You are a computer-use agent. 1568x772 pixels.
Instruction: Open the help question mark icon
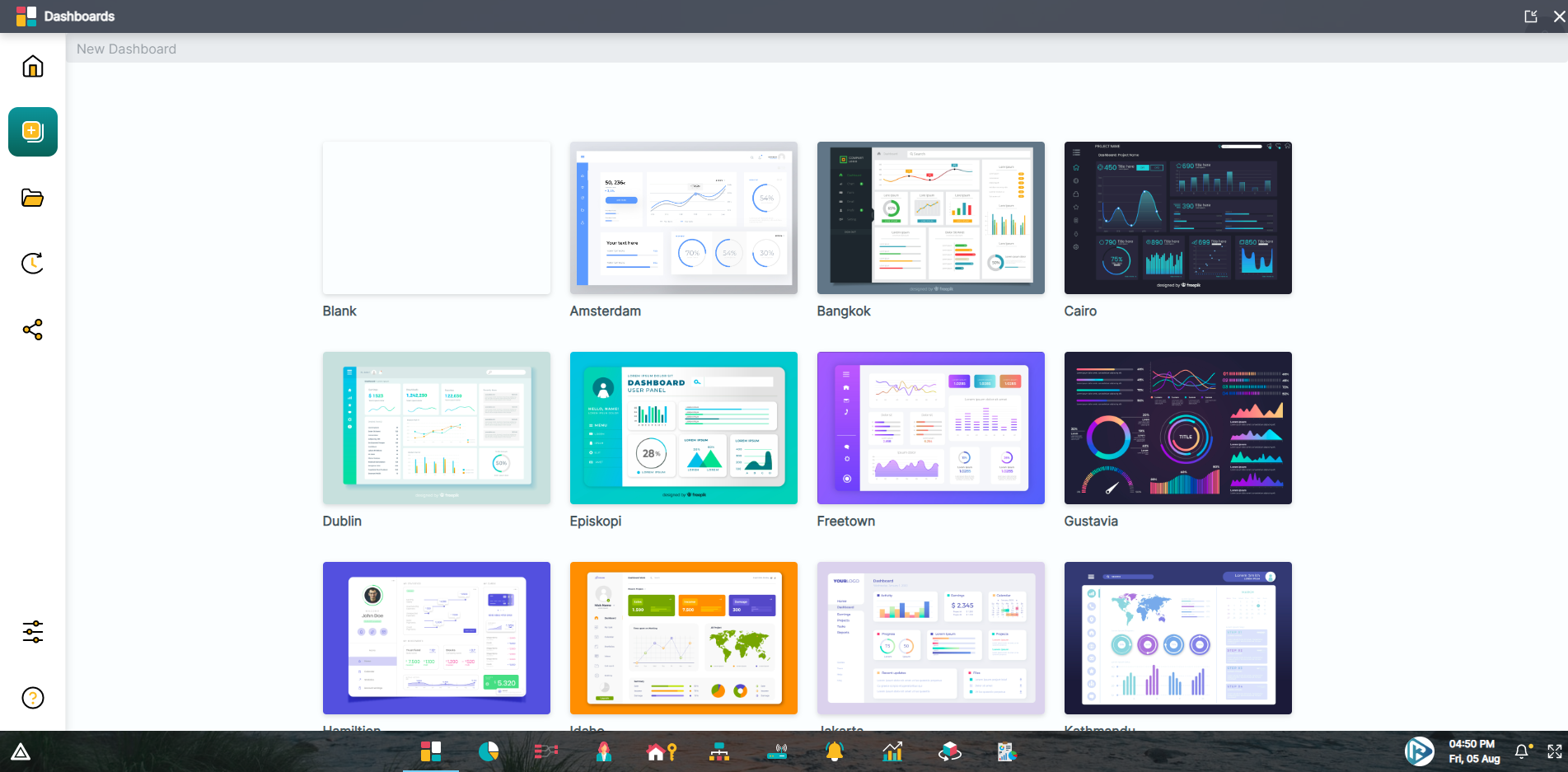point(33,698)
